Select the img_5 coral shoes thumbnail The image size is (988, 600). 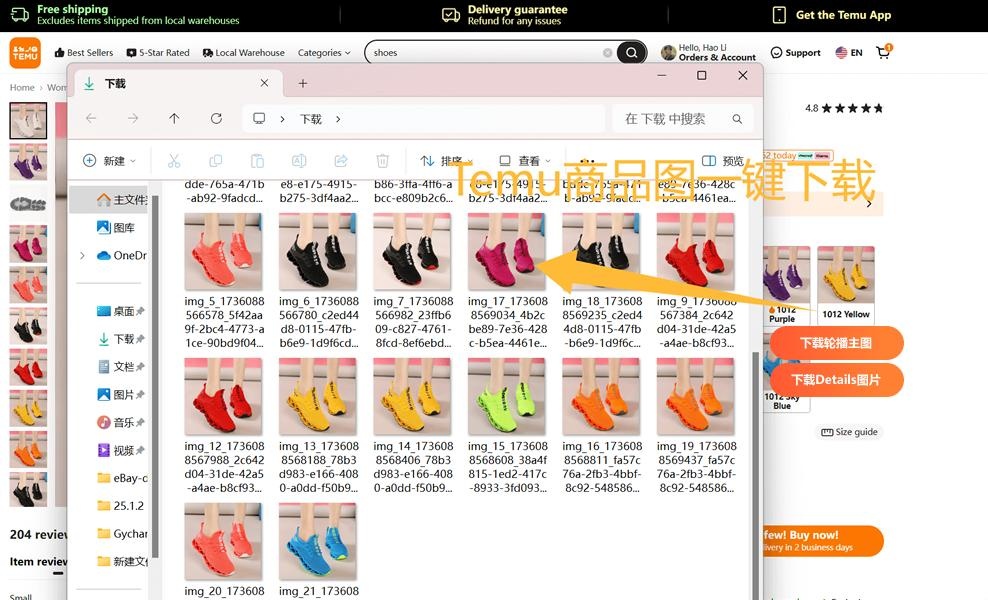[x=223, y=251]
